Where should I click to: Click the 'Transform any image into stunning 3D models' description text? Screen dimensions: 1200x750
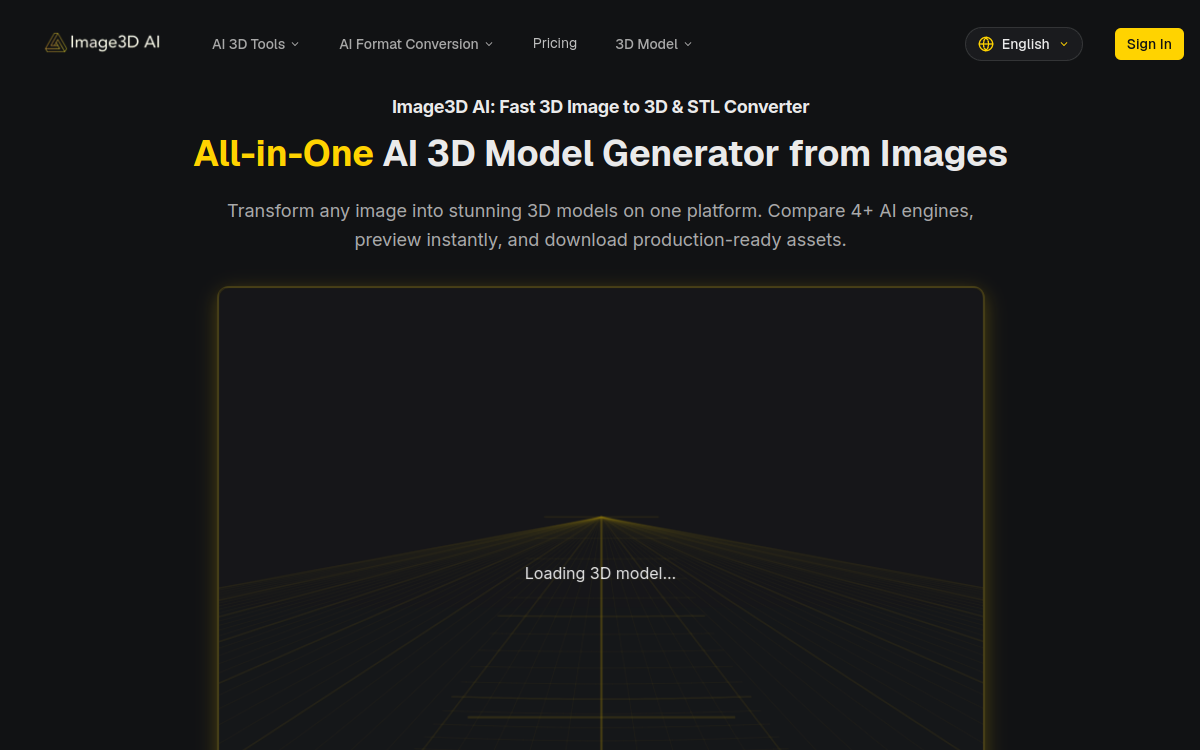point(601,226)
